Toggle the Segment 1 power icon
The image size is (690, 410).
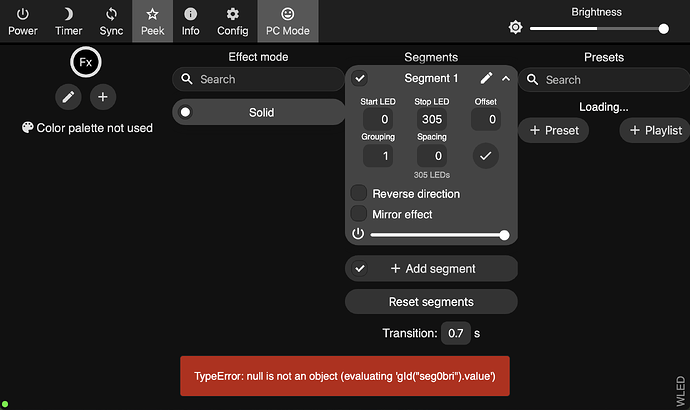[x=358, y=234]
